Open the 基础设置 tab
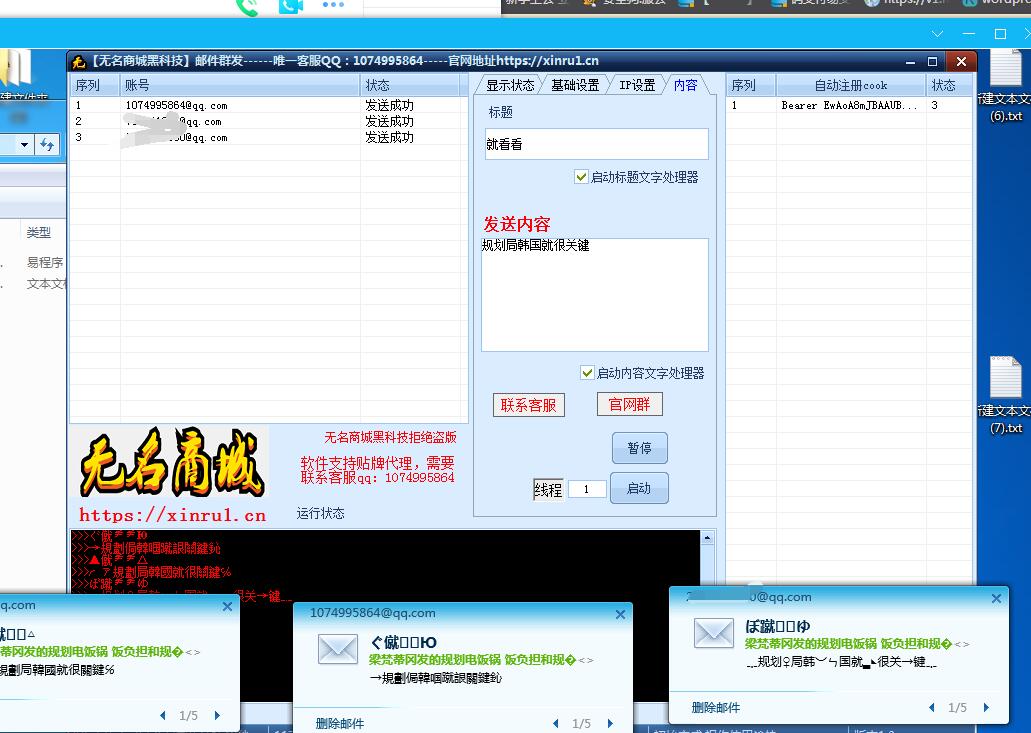 click(x=575, y=85)
